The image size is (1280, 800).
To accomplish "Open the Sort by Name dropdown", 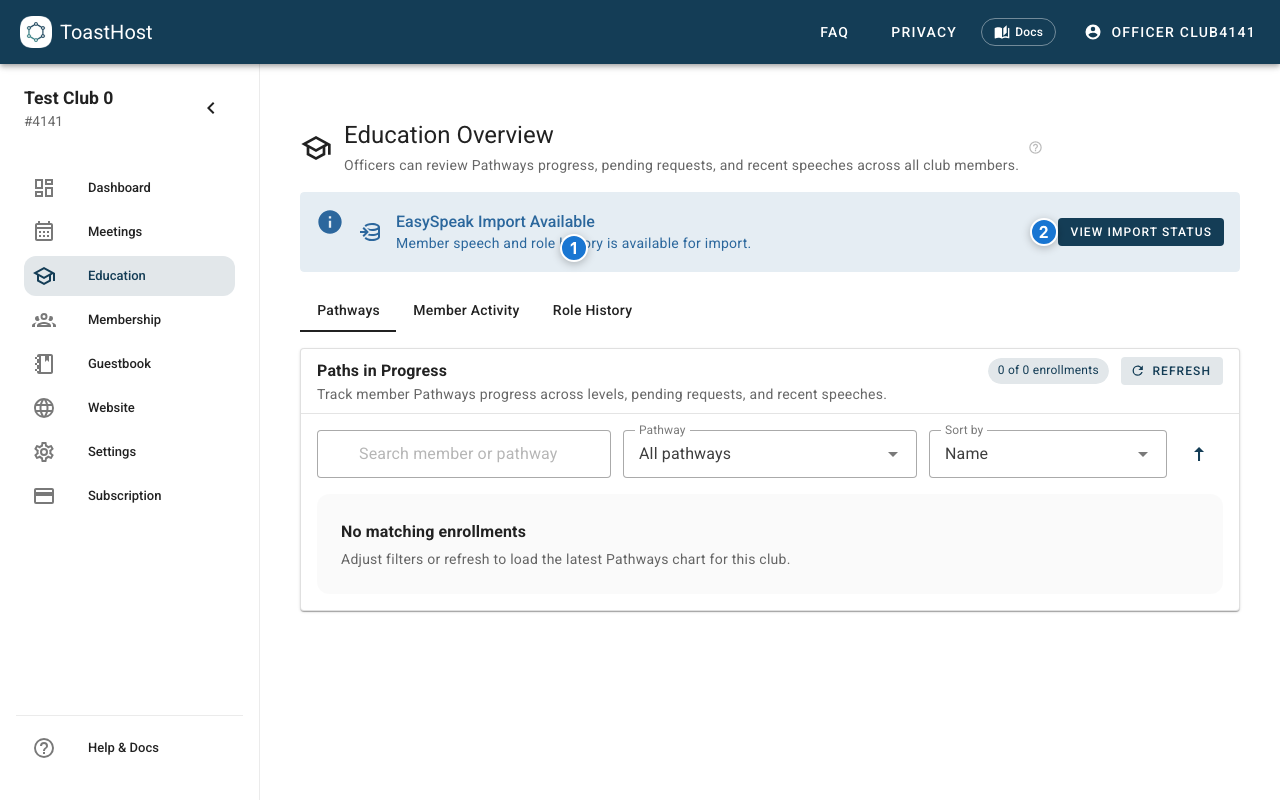I will click(x=1047, y=453).
